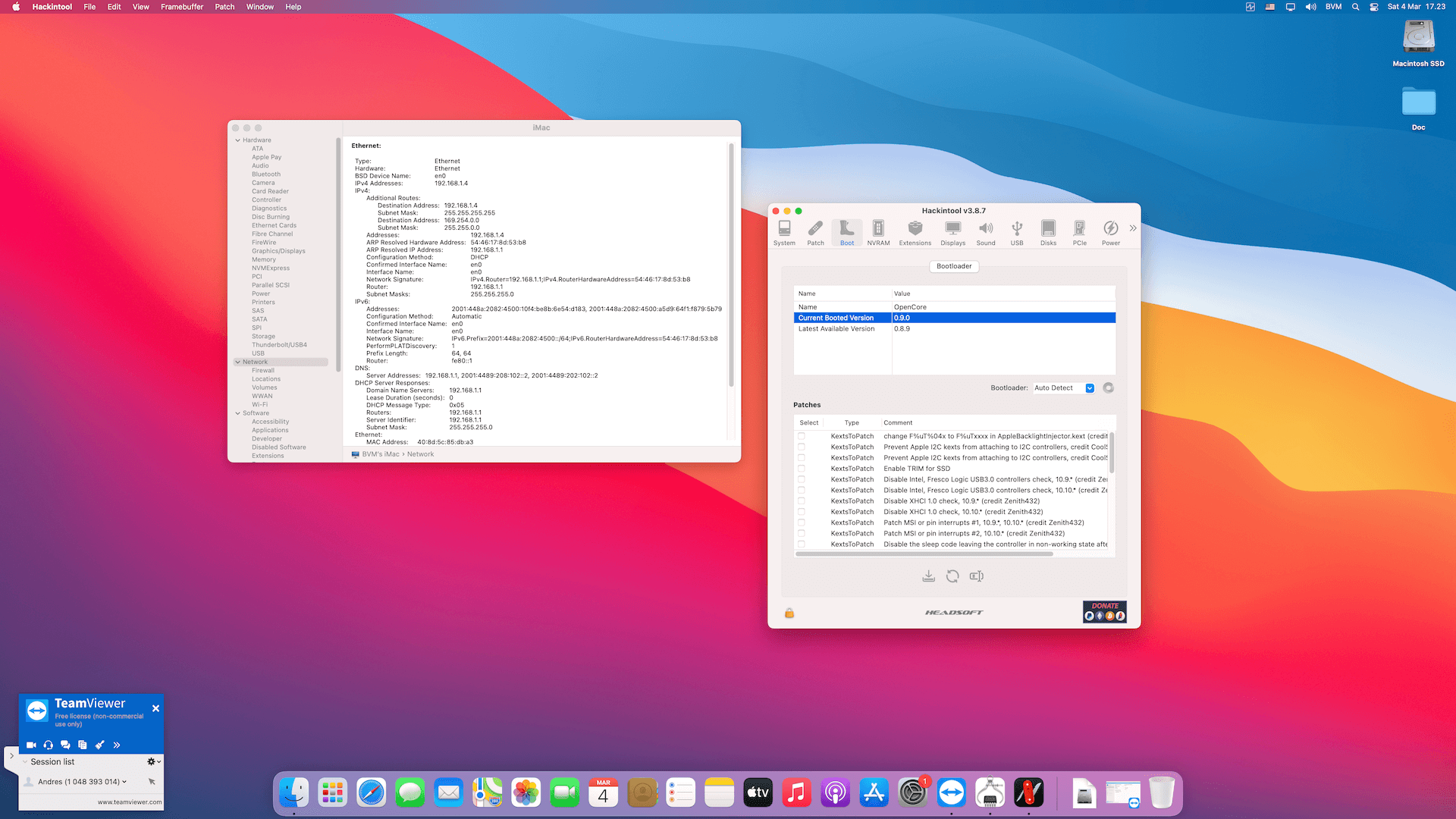Check the Disable Intel Fresco Logic 10.10 patch

point(802,490)
